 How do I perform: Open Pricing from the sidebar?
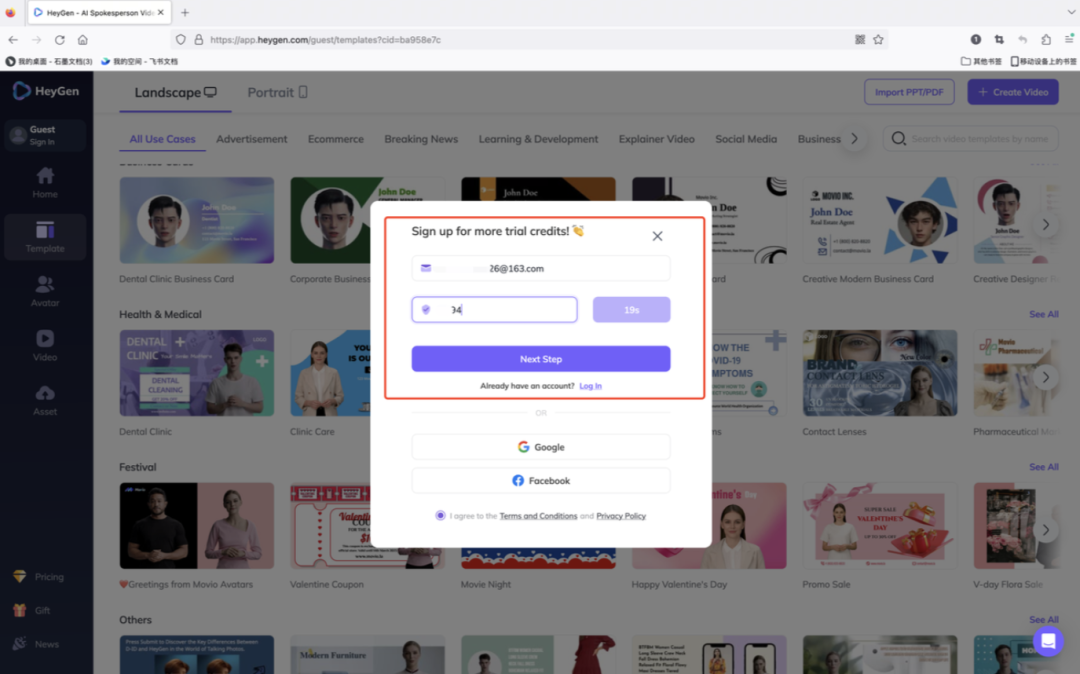[x=39, y=577]
